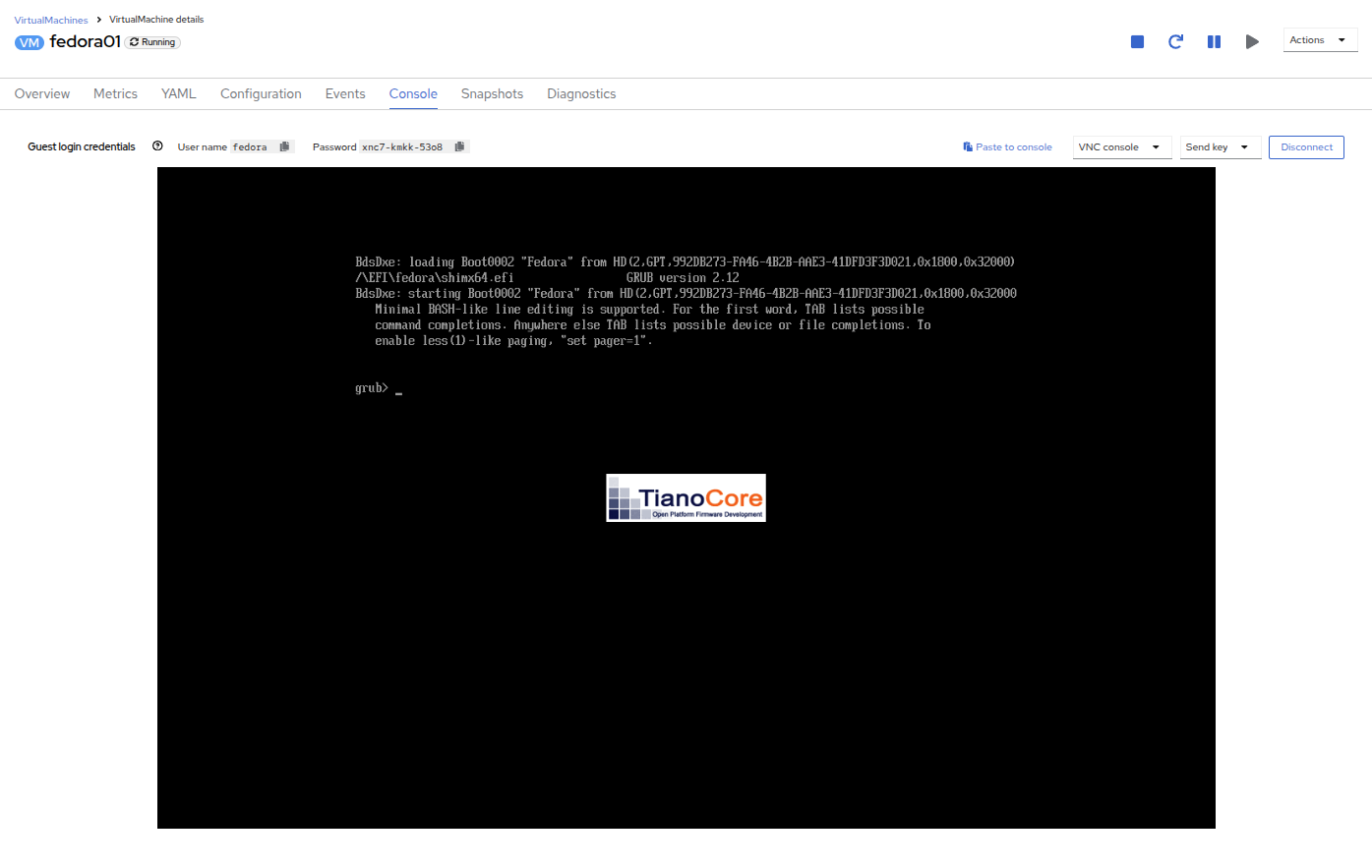Open the Guest login credentials help icon
Screen dimensions: 1372x868
coord(157,146)
